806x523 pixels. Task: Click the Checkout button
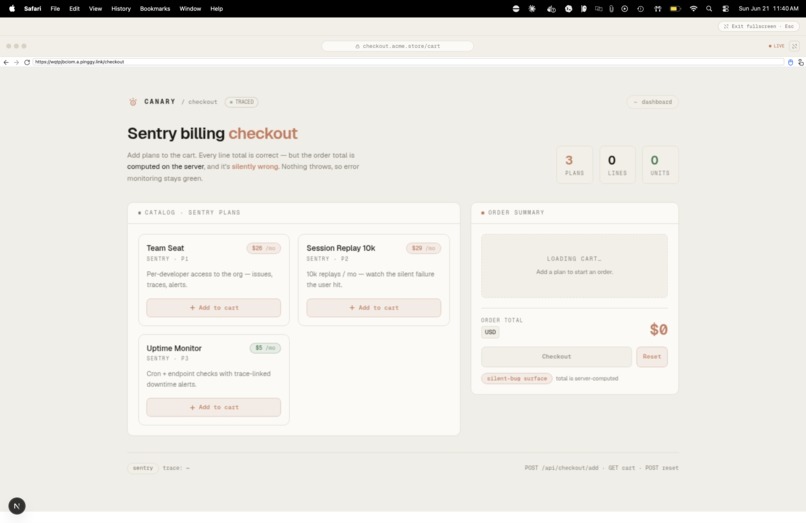coord(556,356)
